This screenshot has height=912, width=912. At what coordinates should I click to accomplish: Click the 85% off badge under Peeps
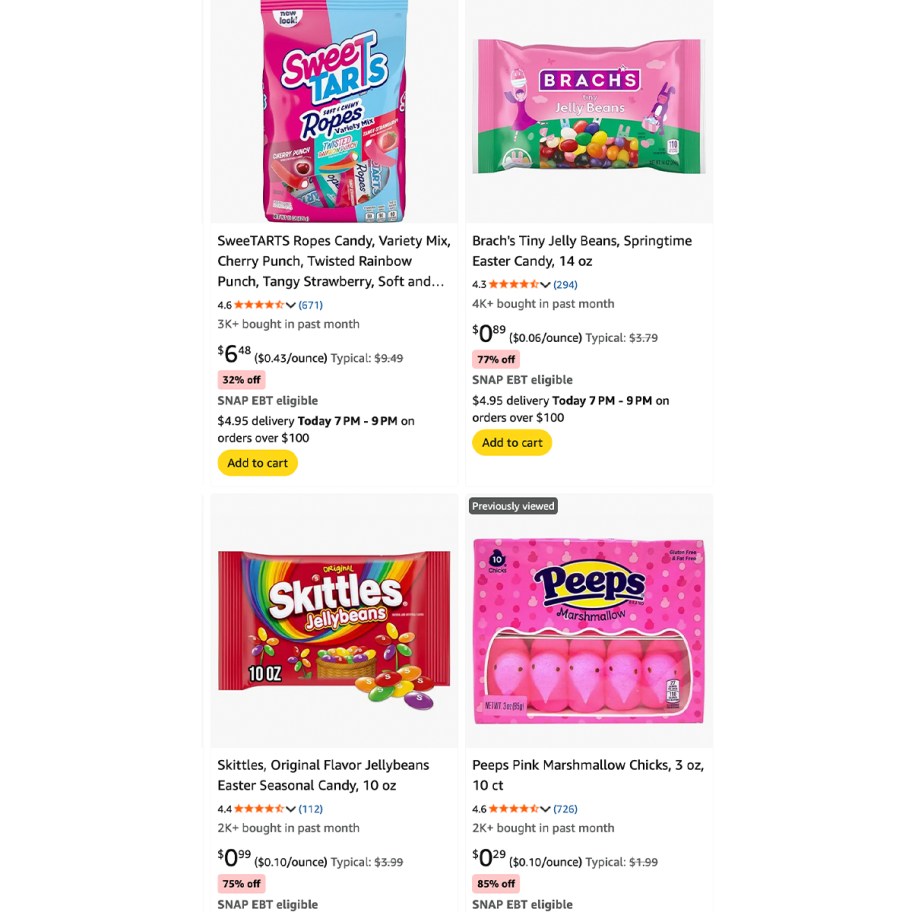(x=495, y=883)
